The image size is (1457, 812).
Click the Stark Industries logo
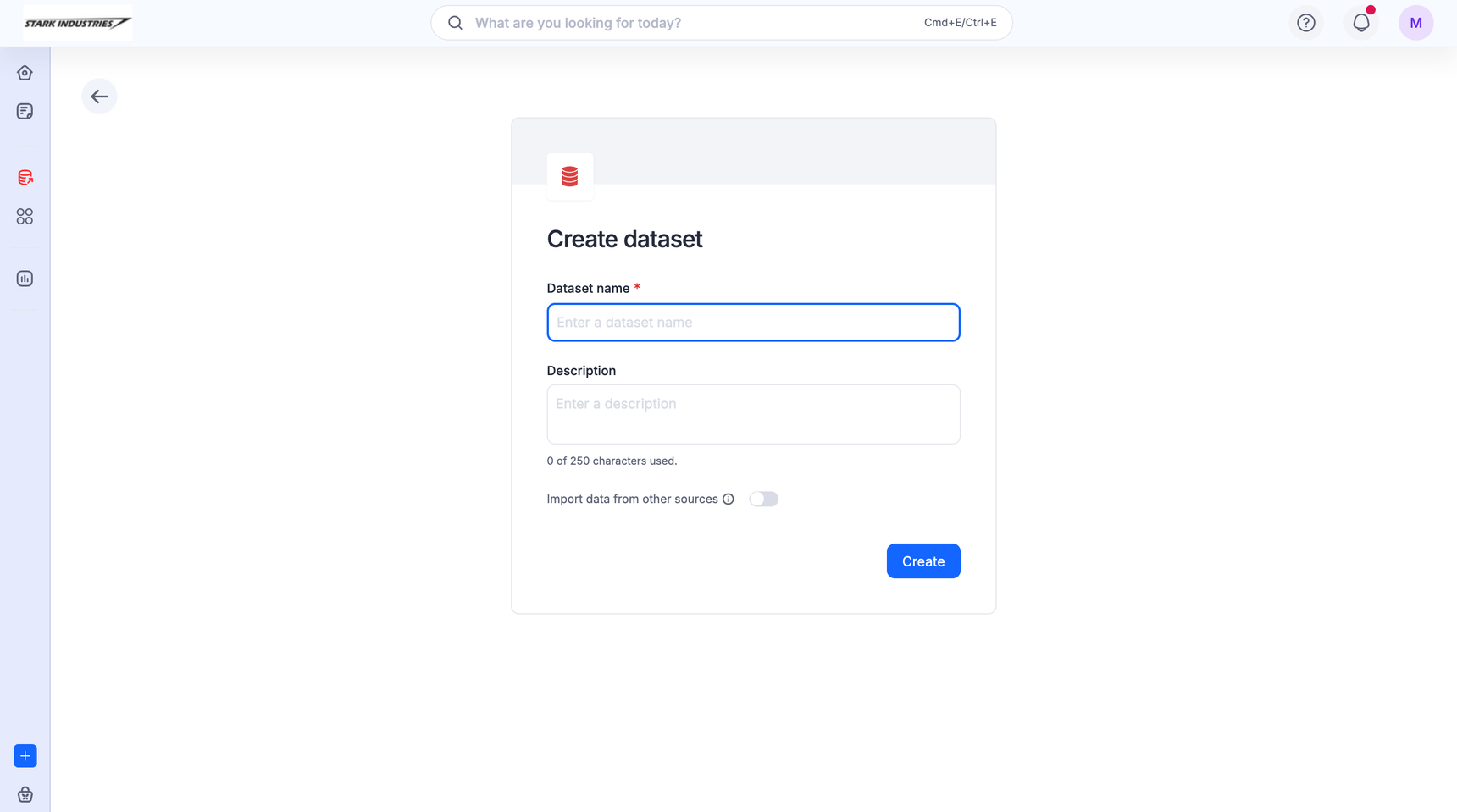pyautogui.click(x=77, y=23)
